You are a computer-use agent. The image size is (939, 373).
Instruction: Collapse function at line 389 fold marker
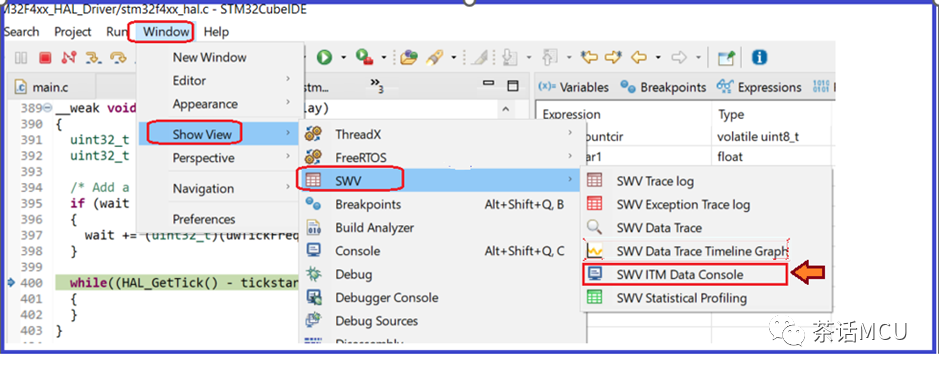point(48,108)
